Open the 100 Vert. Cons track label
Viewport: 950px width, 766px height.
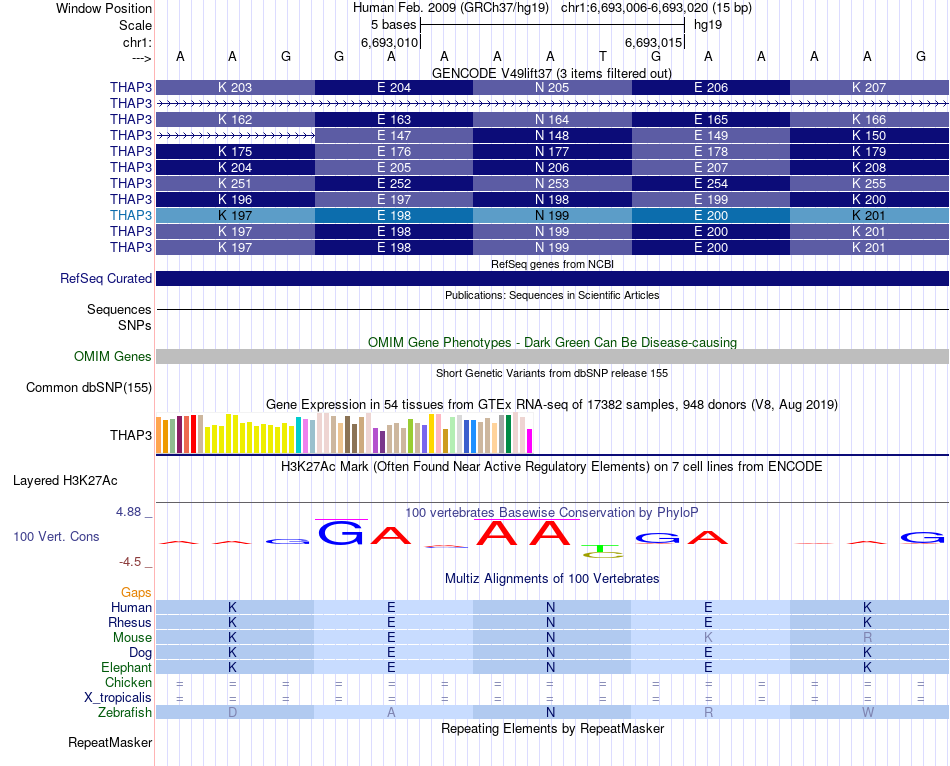coord(56,536)
